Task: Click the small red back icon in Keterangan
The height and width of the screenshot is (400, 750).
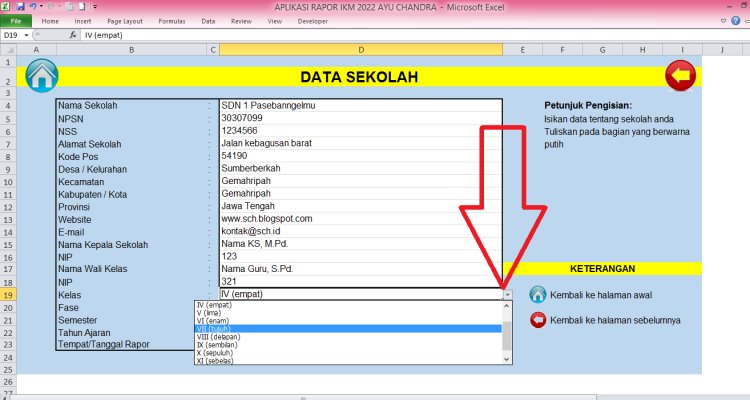Action: 537,319
